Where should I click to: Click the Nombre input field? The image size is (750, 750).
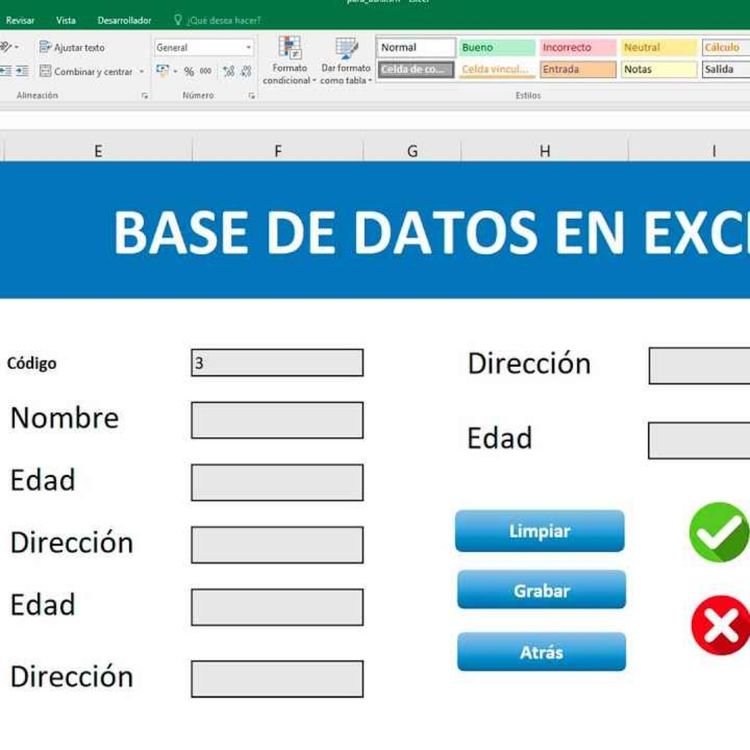pyautogui.click(x=277, y=420)
